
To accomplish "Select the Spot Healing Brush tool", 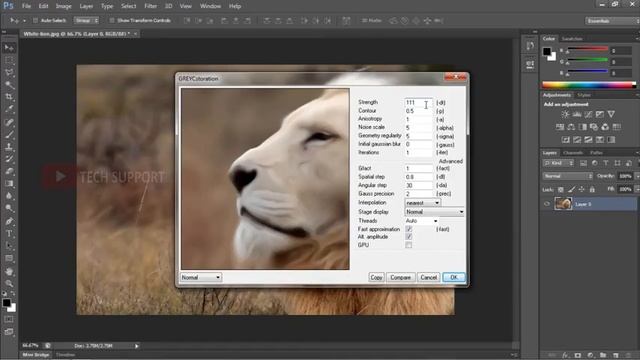I will click(x=9, y=122).
